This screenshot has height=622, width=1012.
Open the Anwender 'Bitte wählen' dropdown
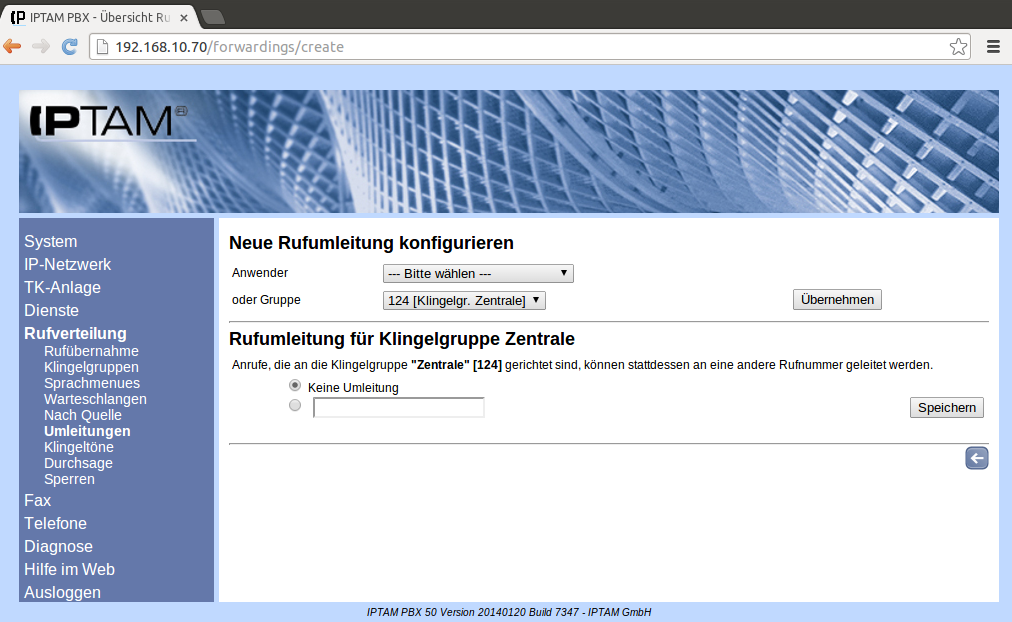tap(478, 274)
